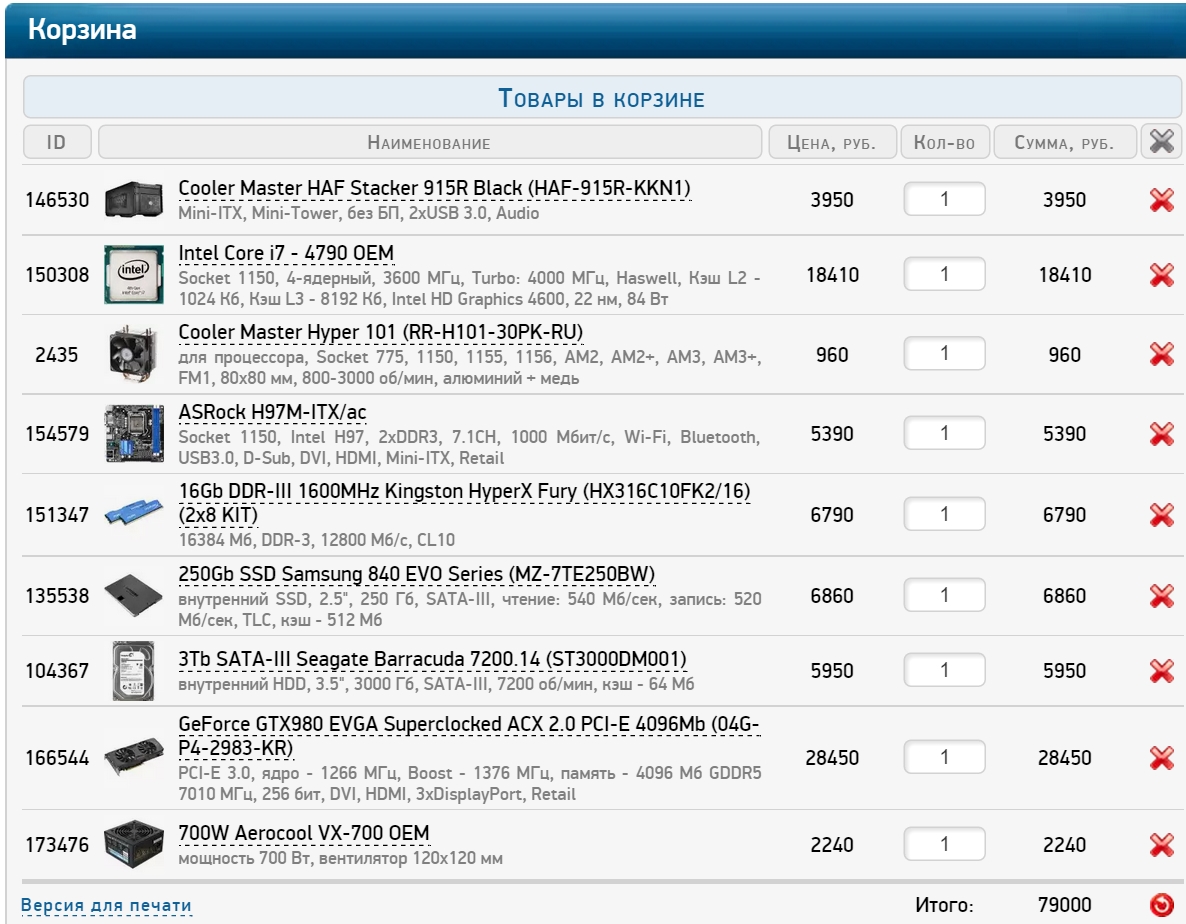Open 250Gb SSD Samsung 840 EVO link
This screenshot has width=1186, height=924.
tap(417, 575)
